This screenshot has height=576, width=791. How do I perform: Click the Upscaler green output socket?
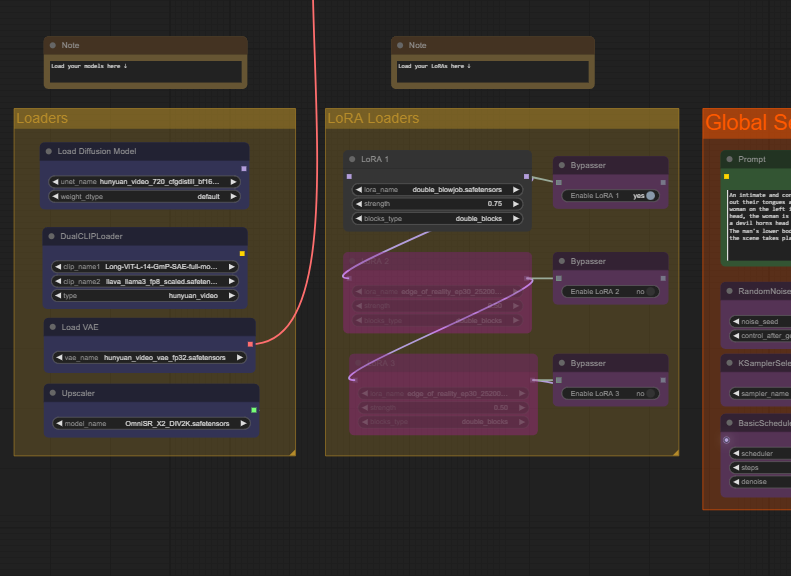(x=254, y=410)
